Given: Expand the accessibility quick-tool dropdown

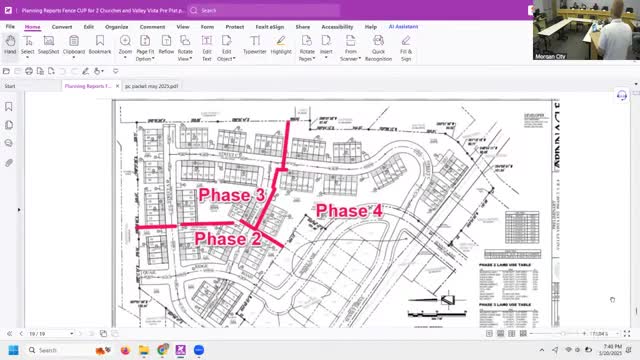Looking at the screenshot, I should tap(102, 71).
